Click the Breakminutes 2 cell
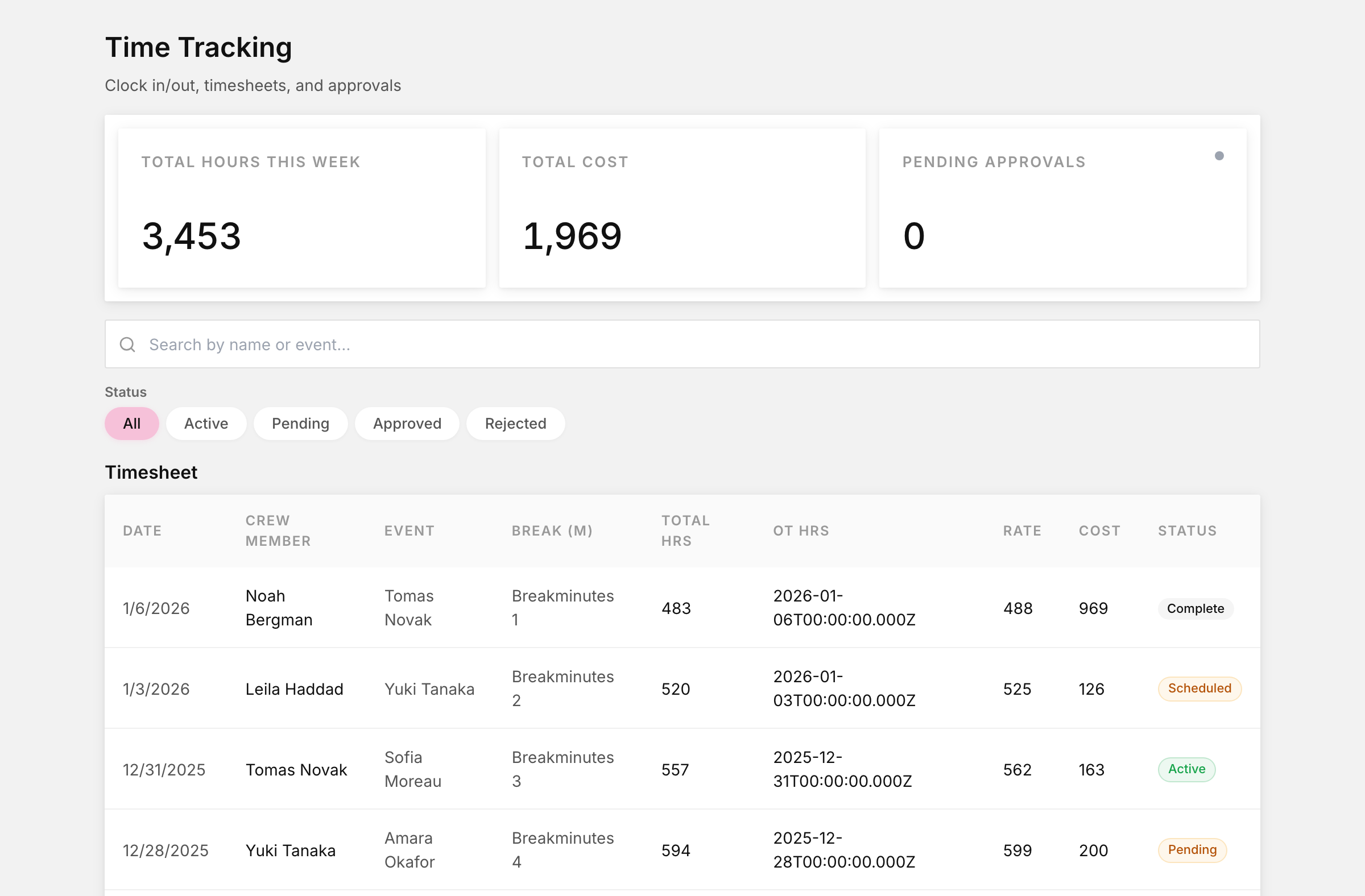 tap(562, 689)
